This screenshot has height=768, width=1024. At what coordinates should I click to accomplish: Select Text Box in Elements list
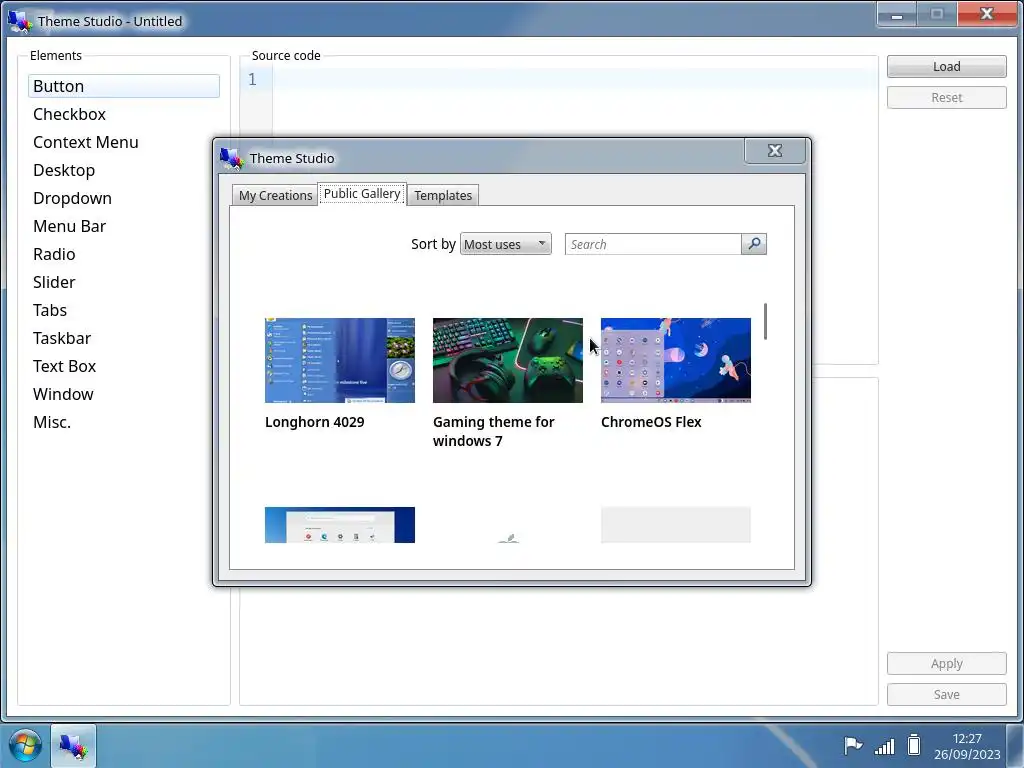(123, 366)
